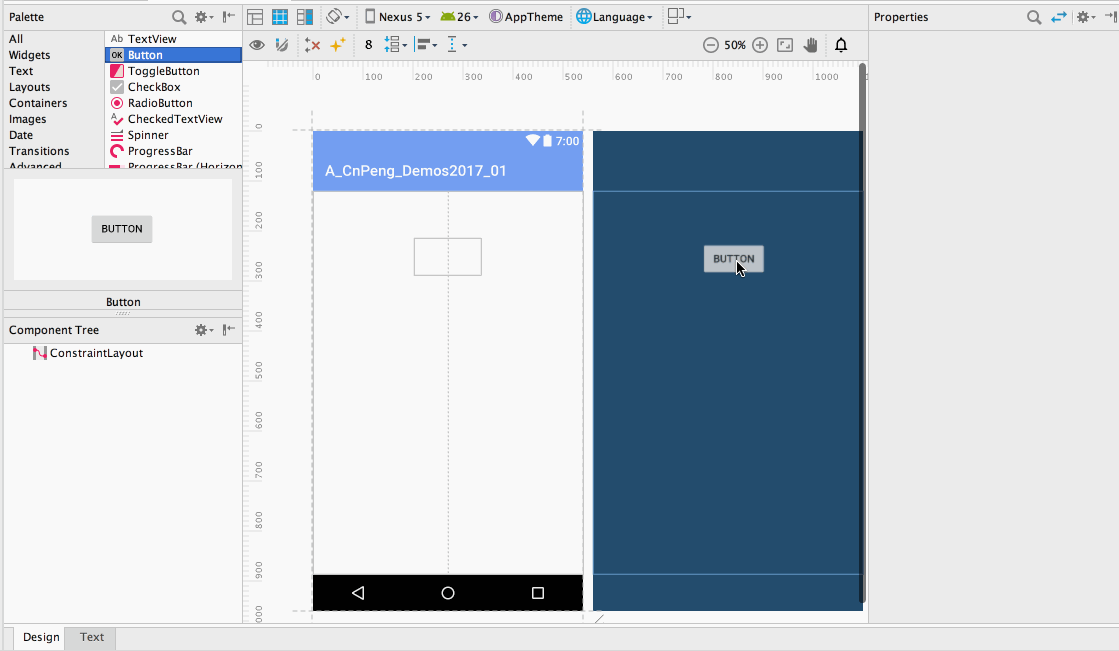Hide the Component Tree panel
The height and width of the screenshot is (651, 1119).
coord(228,330)
